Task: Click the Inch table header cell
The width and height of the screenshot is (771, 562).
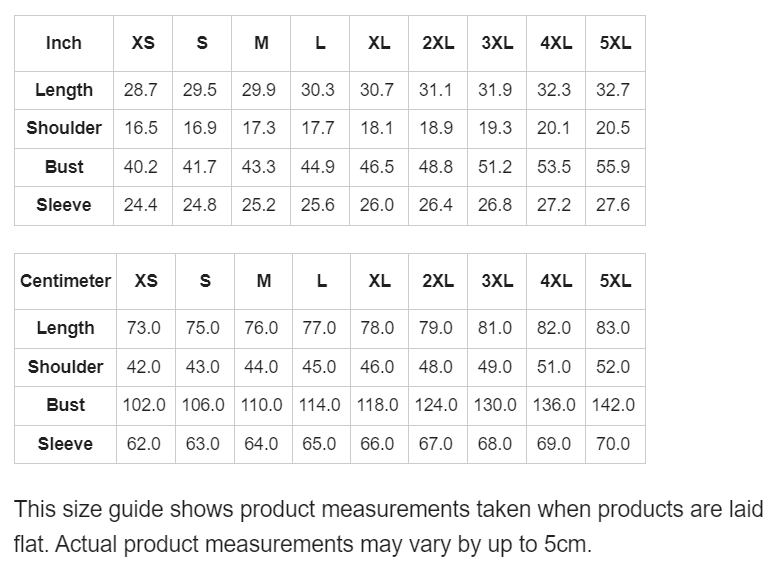Action: 64,43
